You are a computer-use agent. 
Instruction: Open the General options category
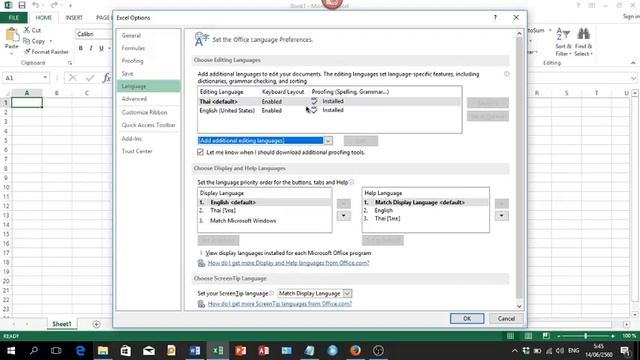[x=131, y=36]
